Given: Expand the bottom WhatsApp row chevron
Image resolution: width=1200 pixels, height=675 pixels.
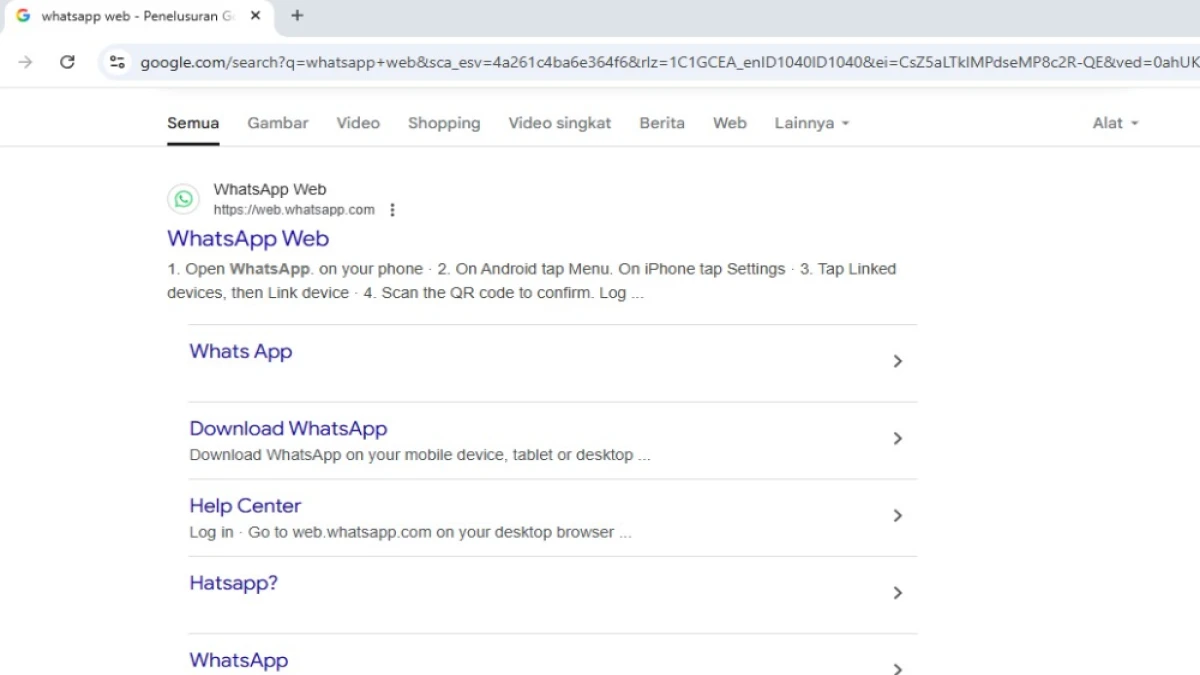Looking at the screenshot, I should (897, 669).
